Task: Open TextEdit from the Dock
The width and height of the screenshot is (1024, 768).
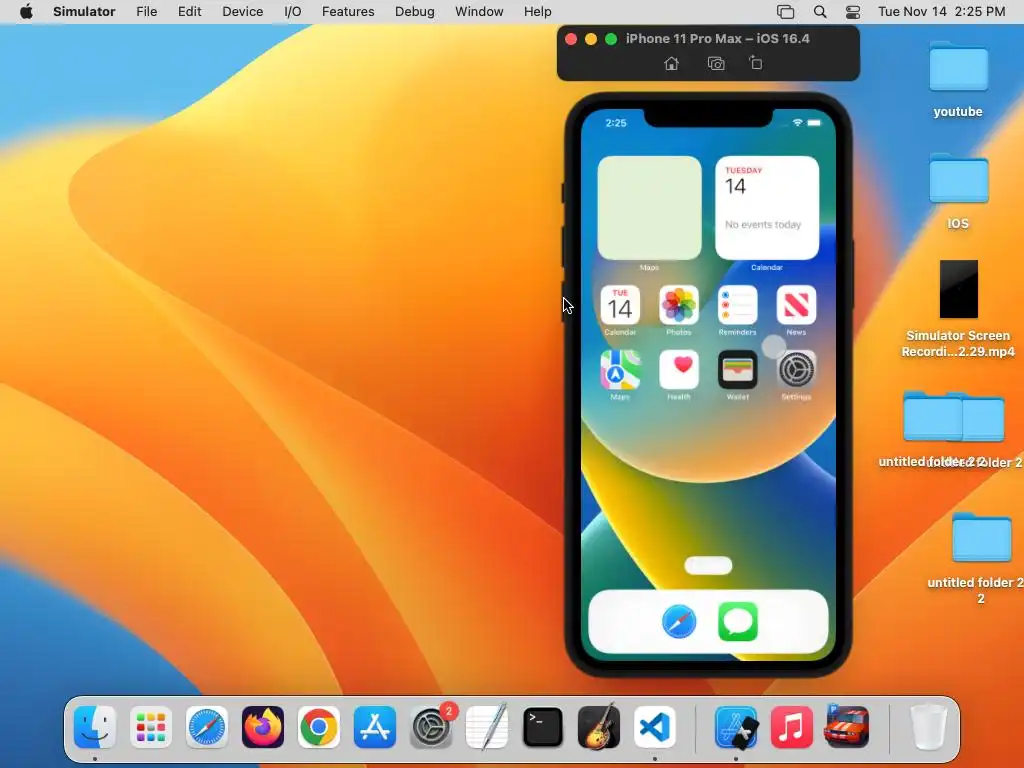Action: tap(487, 727)
